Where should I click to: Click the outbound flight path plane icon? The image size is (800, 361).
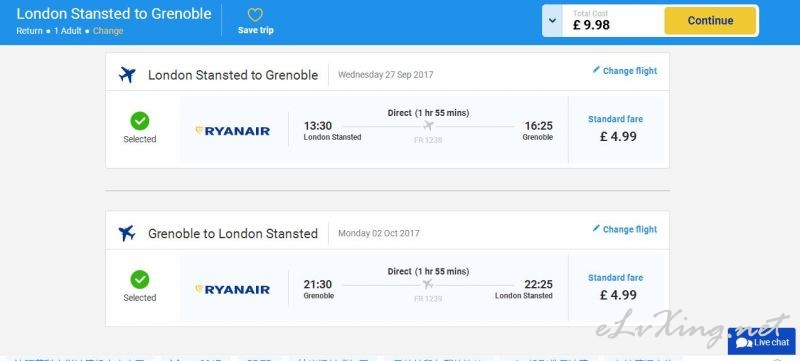tap(428, 125)
